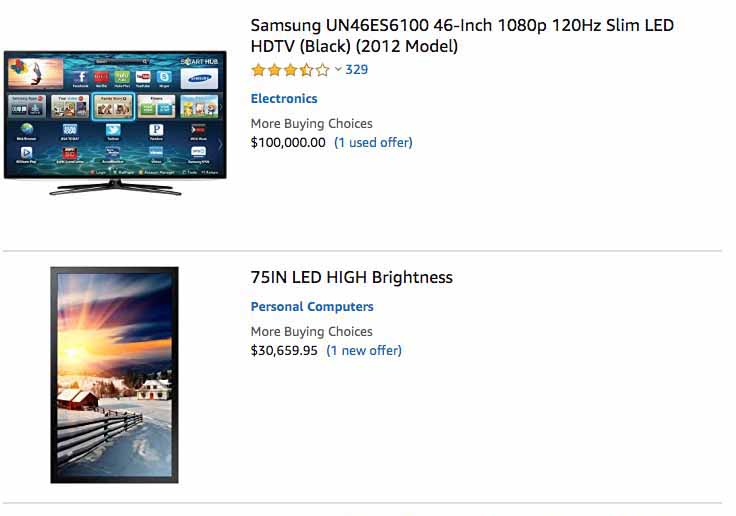Click More Buying Choices under Samsung TV
736x516 pixels.
pyautogui.click(x=312, y=123)
